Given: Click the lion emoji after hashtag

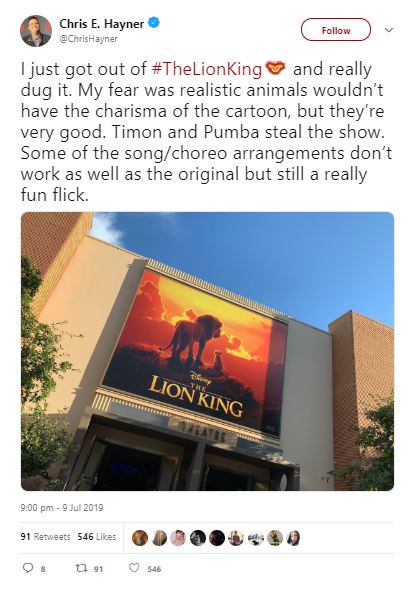Looking at the screenshot, I should pos(275,69).
